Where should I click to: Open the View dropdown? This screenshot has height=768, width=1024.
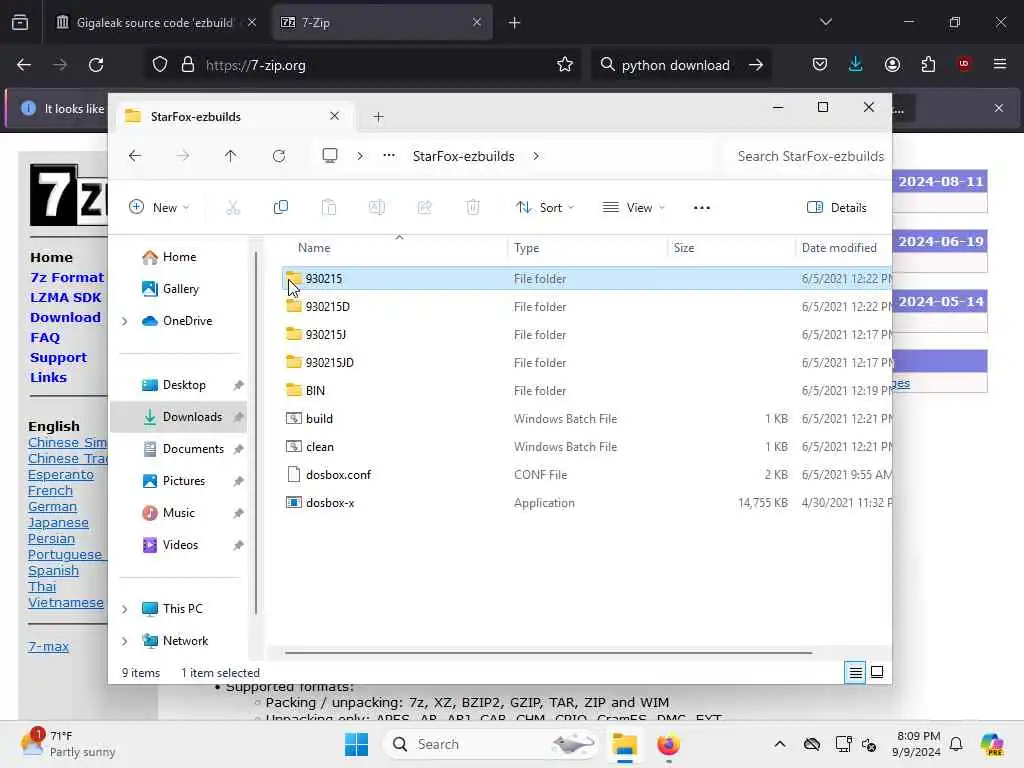(633, 208)
